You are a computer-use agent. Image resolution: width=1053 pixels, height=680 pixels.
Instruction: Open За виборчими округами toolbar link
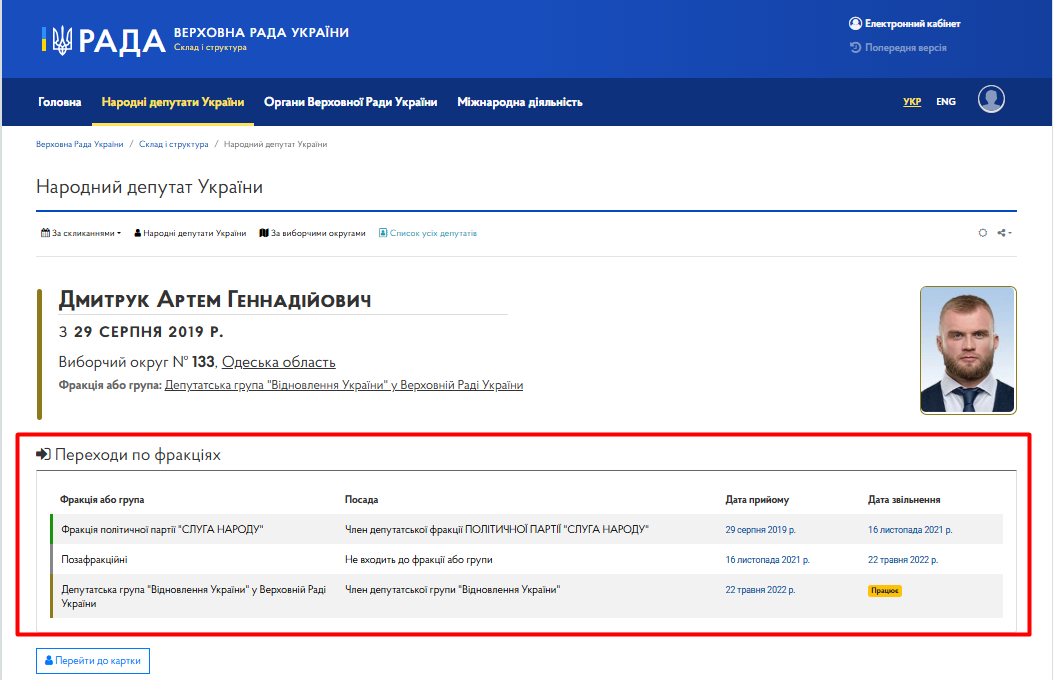coord(312,233)
